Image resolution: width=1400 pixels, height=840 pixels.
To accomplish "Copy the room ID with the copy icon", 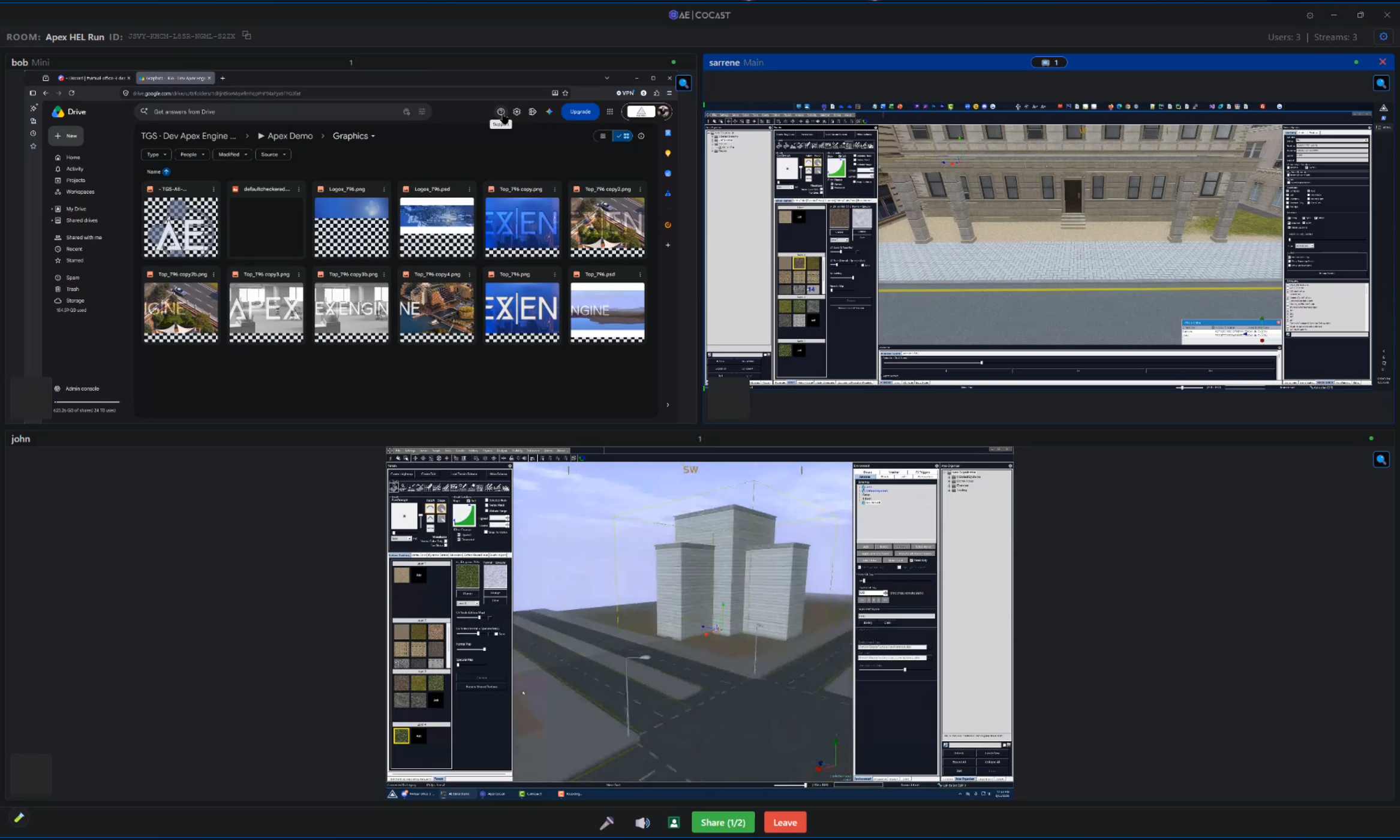I will 247,36.
